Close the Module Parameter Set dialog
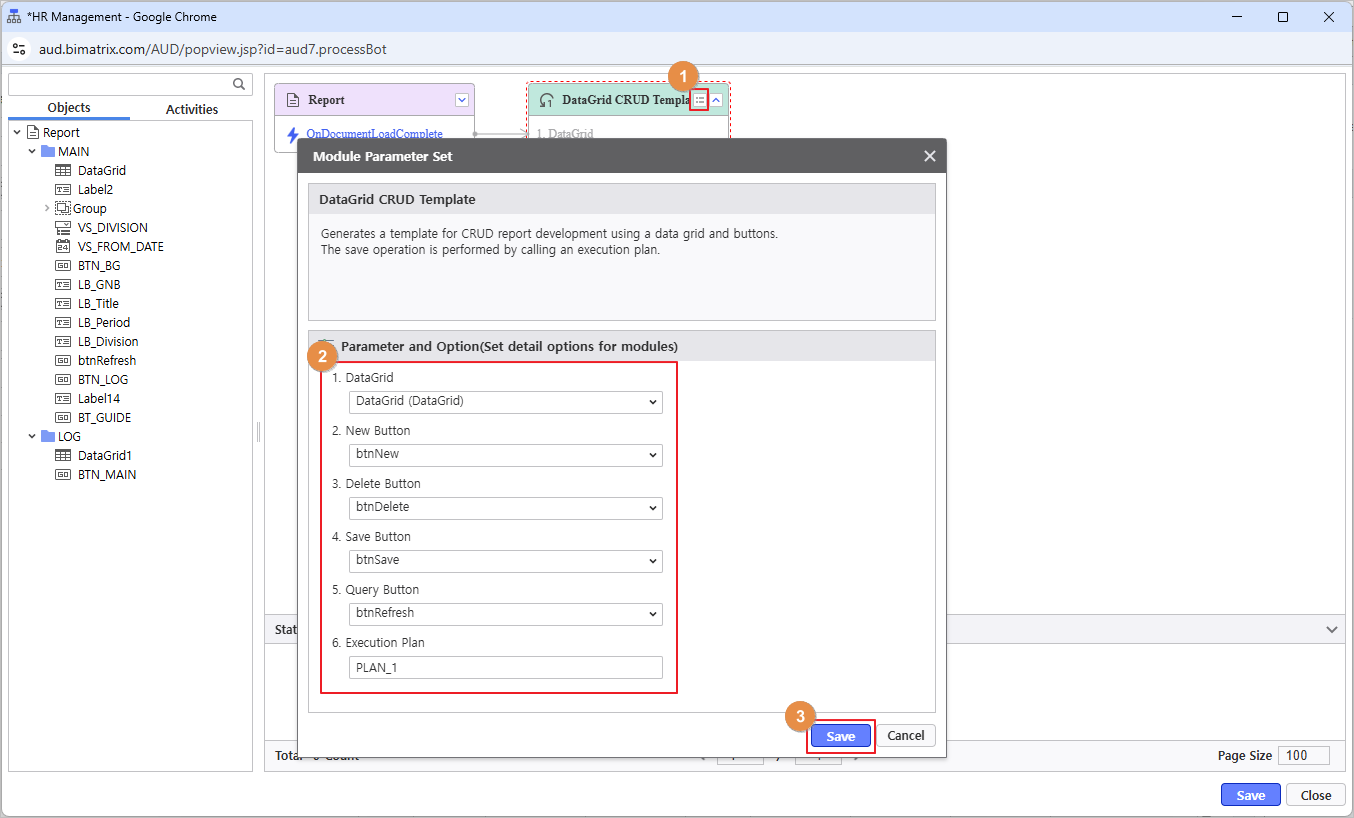 pyautogui.click(x=929, y=156)
